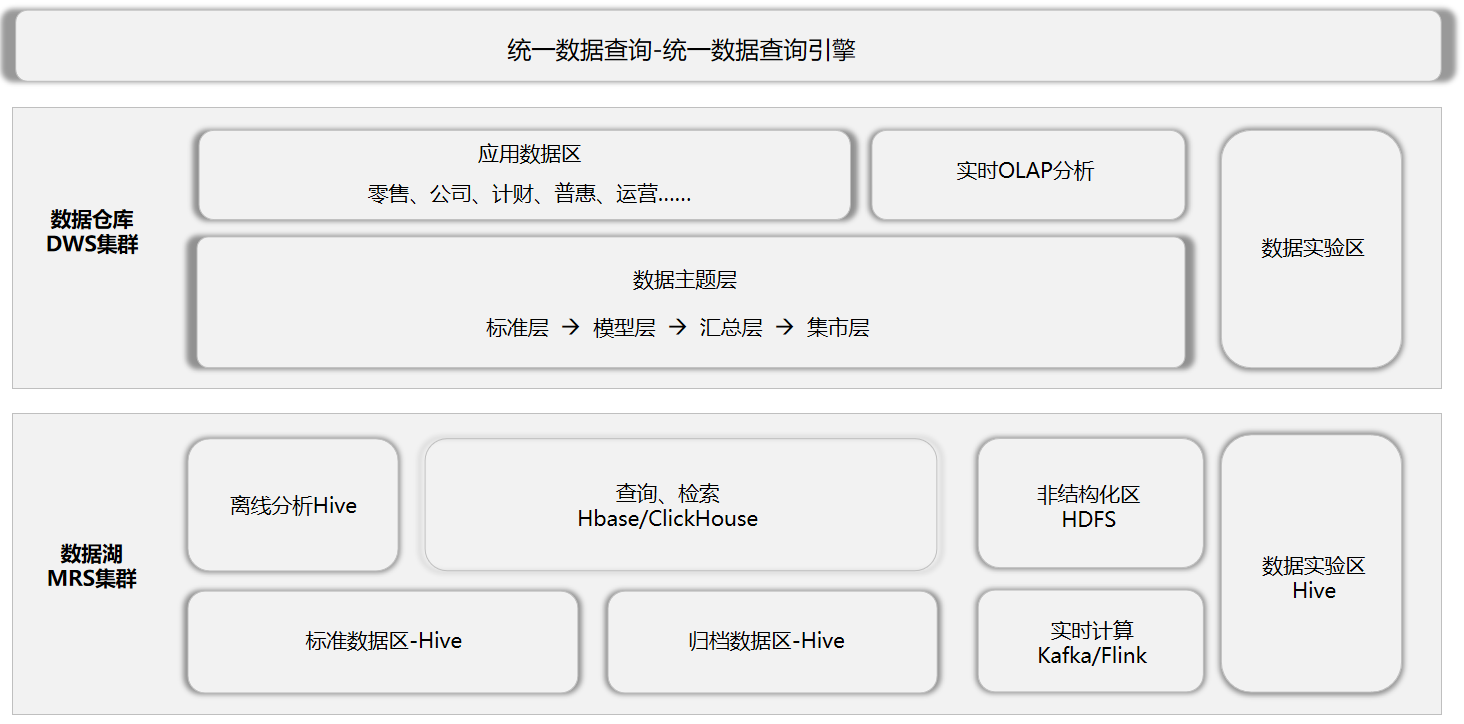Select the 离线分析Hive module
1464x724 pixels.
click(292, 504)
